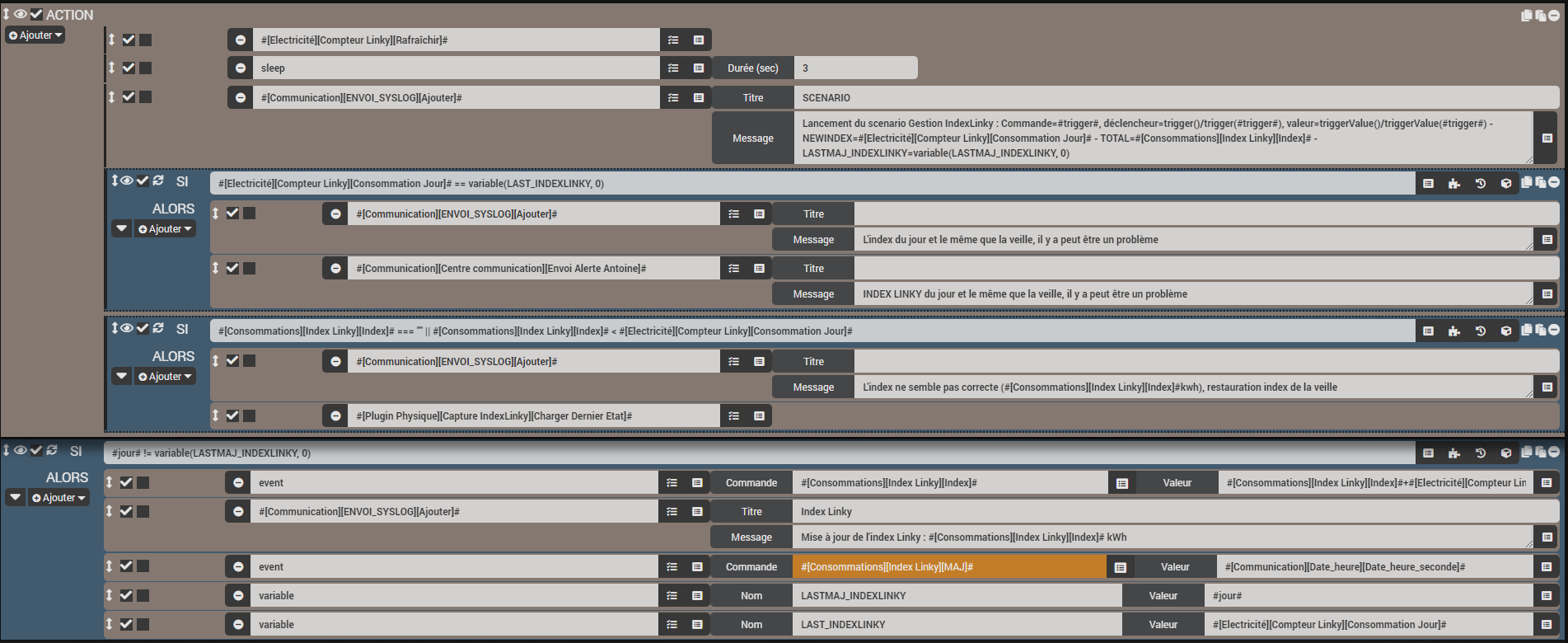Viewport: 1568px width, 643px height.
Task: Click the 'sleep' action name field
Action: tap(456, 68)
